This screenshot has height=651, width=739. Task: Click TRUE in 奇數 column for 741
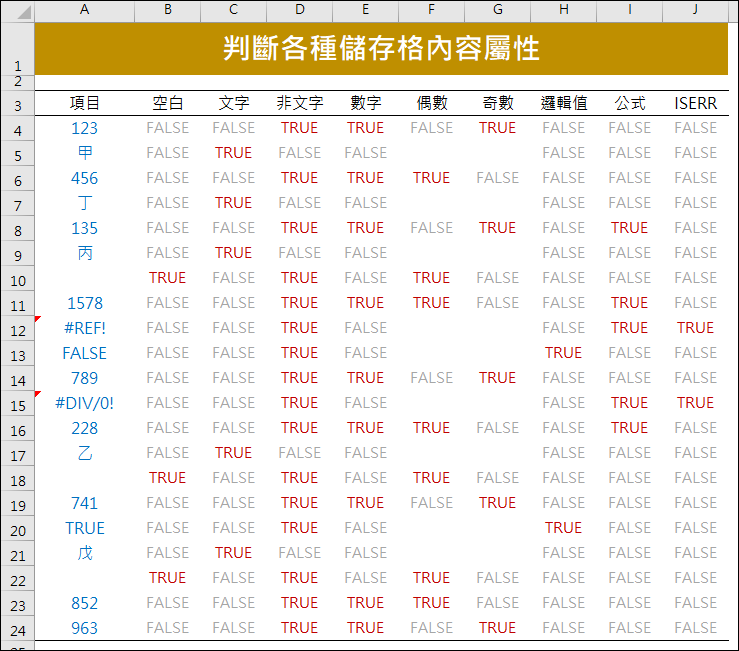click(x=497, y=503)
